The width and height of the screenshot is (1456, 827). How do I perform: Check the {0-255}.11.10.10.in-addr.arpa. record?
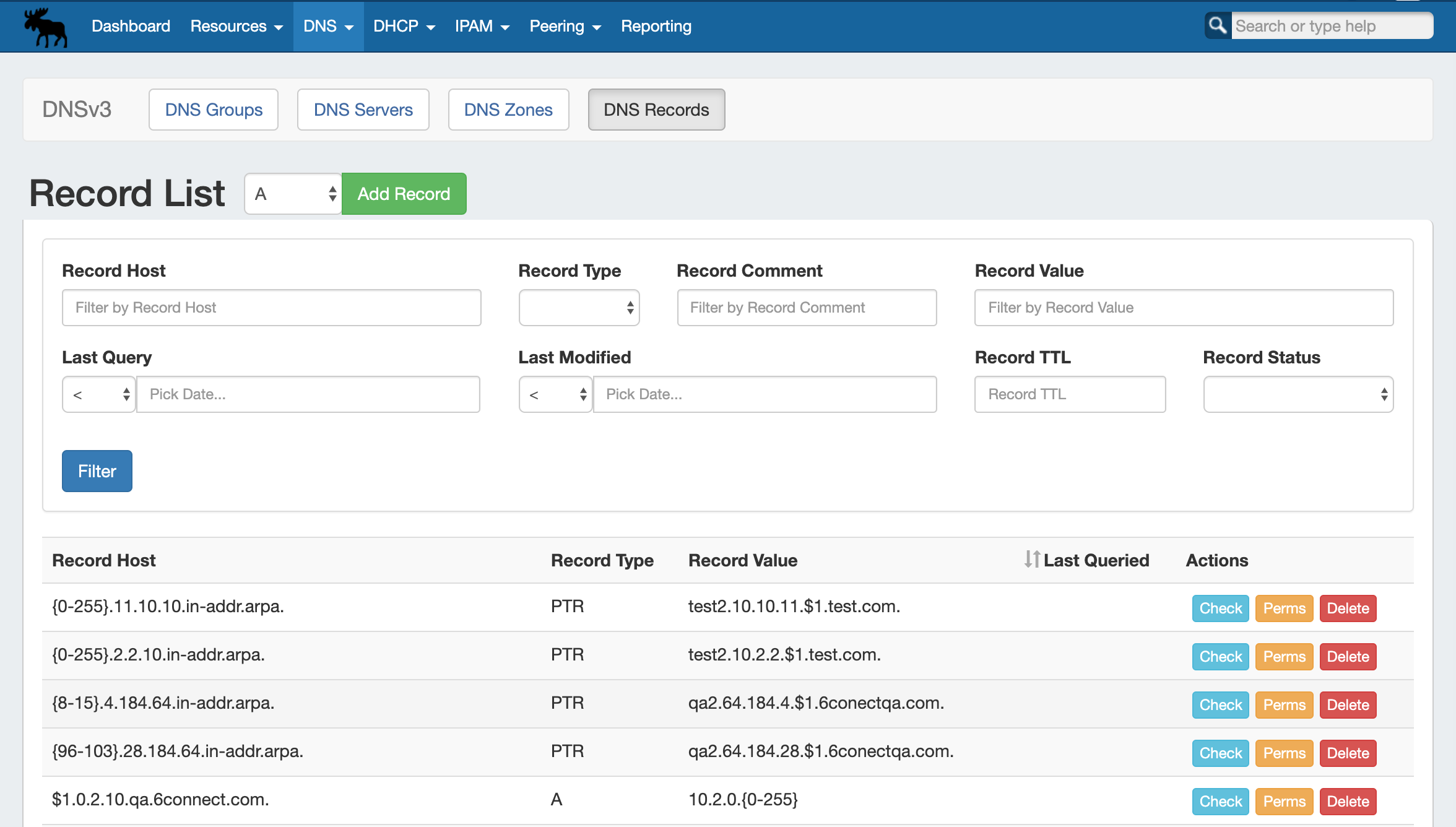tap(1220, 608)
